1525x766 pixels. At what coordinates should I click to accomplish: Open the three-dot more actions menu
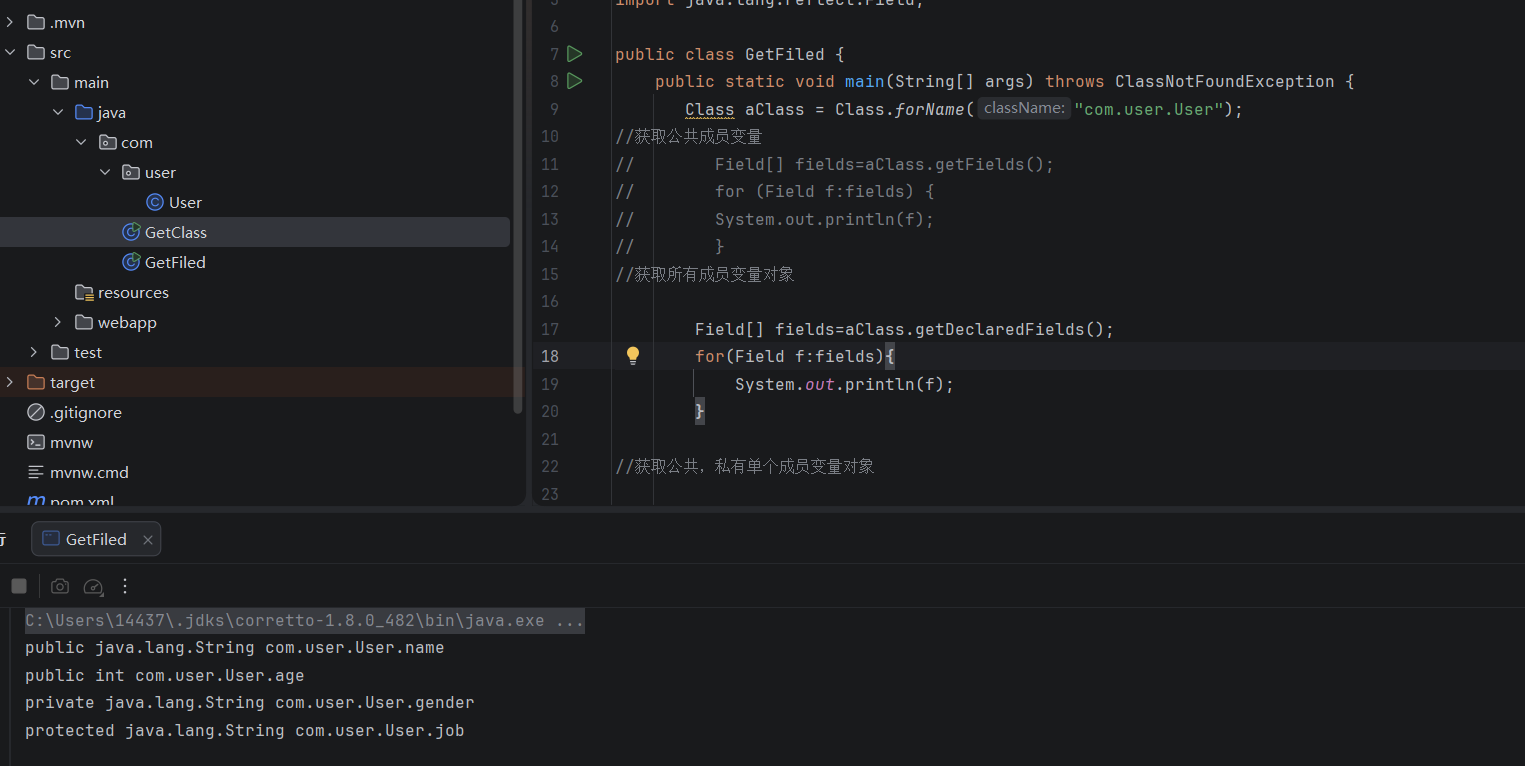(125, 586)
